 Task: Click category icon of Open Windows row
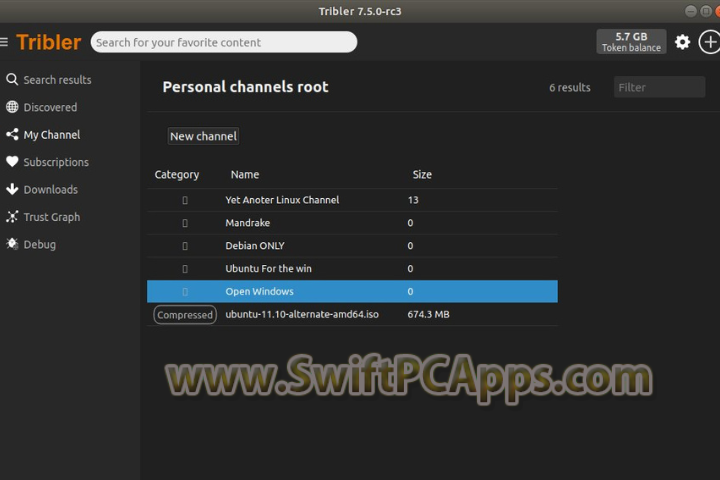coord(185,292)
